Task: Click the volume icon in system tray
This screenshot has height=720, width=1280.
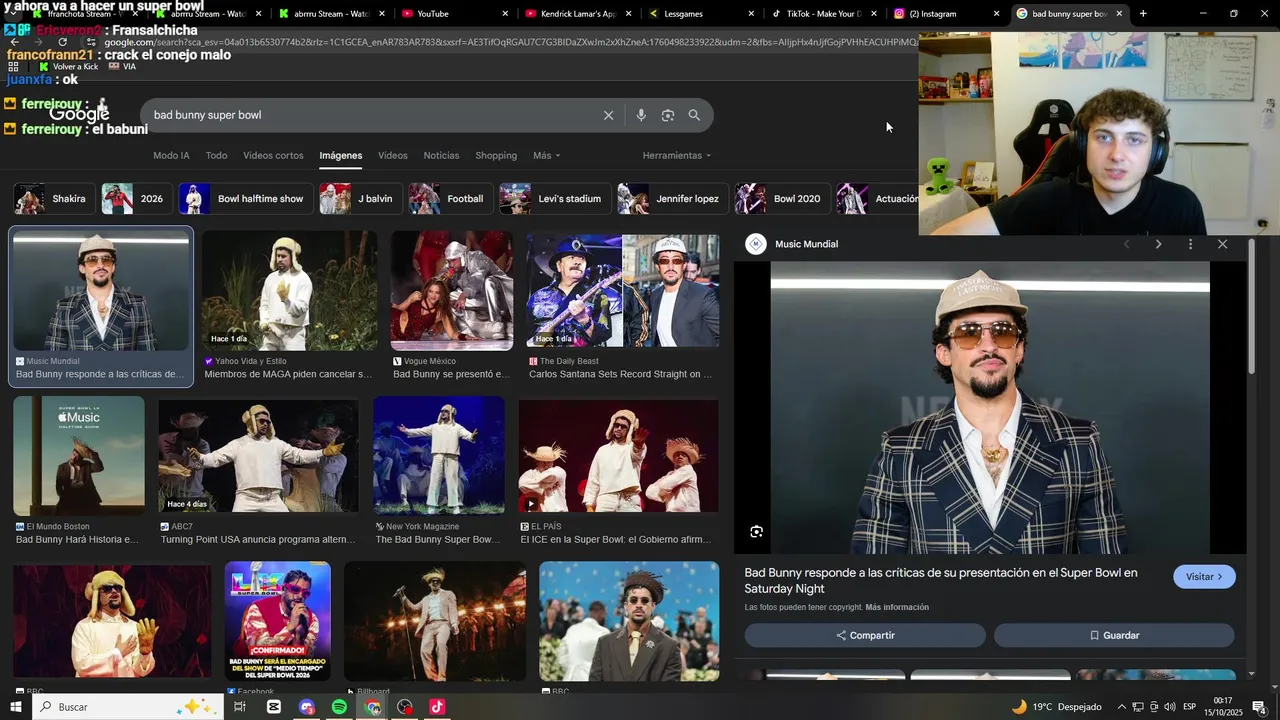Action: [x=1170, y=707]
